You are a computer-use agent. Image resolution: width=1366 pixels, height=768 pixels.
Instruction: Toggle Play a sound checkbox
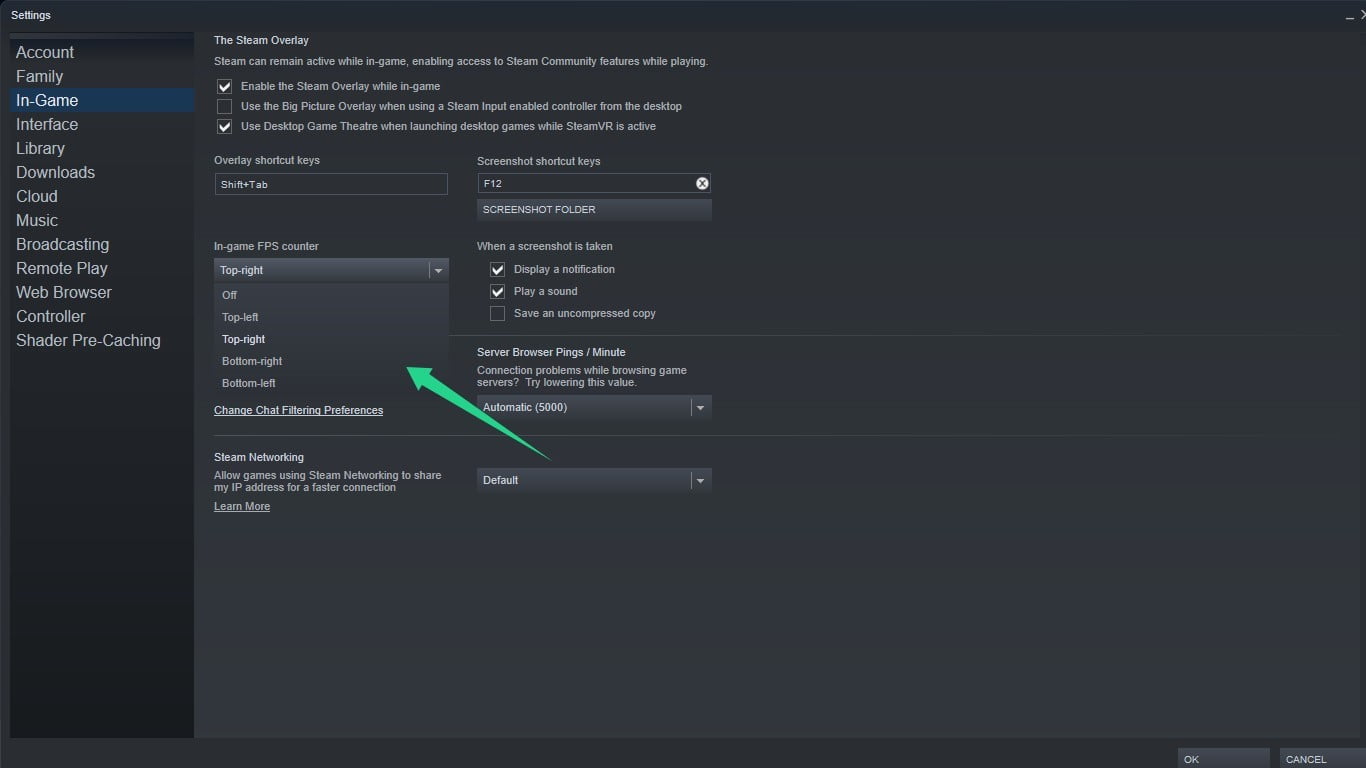click(497, 292)
